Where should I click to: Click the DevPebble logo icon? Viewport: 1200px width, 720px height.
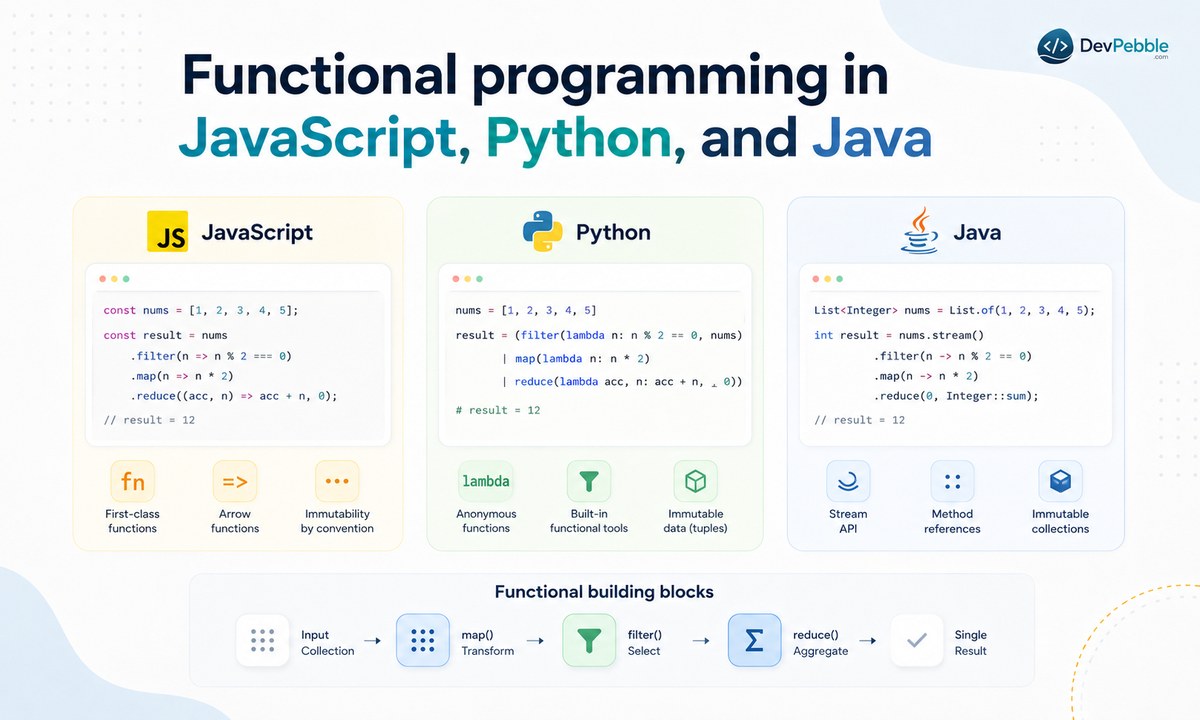pos(1056,46)
